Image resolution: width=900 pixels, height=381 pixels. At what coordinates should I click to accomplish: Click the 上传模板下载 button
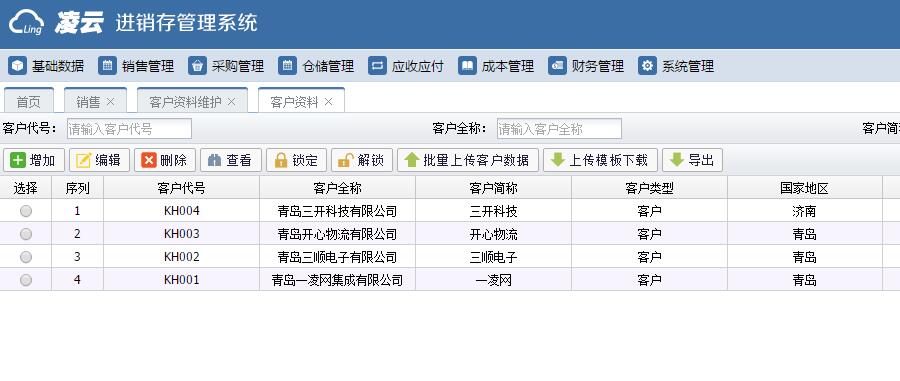click(x=600, y=160)
